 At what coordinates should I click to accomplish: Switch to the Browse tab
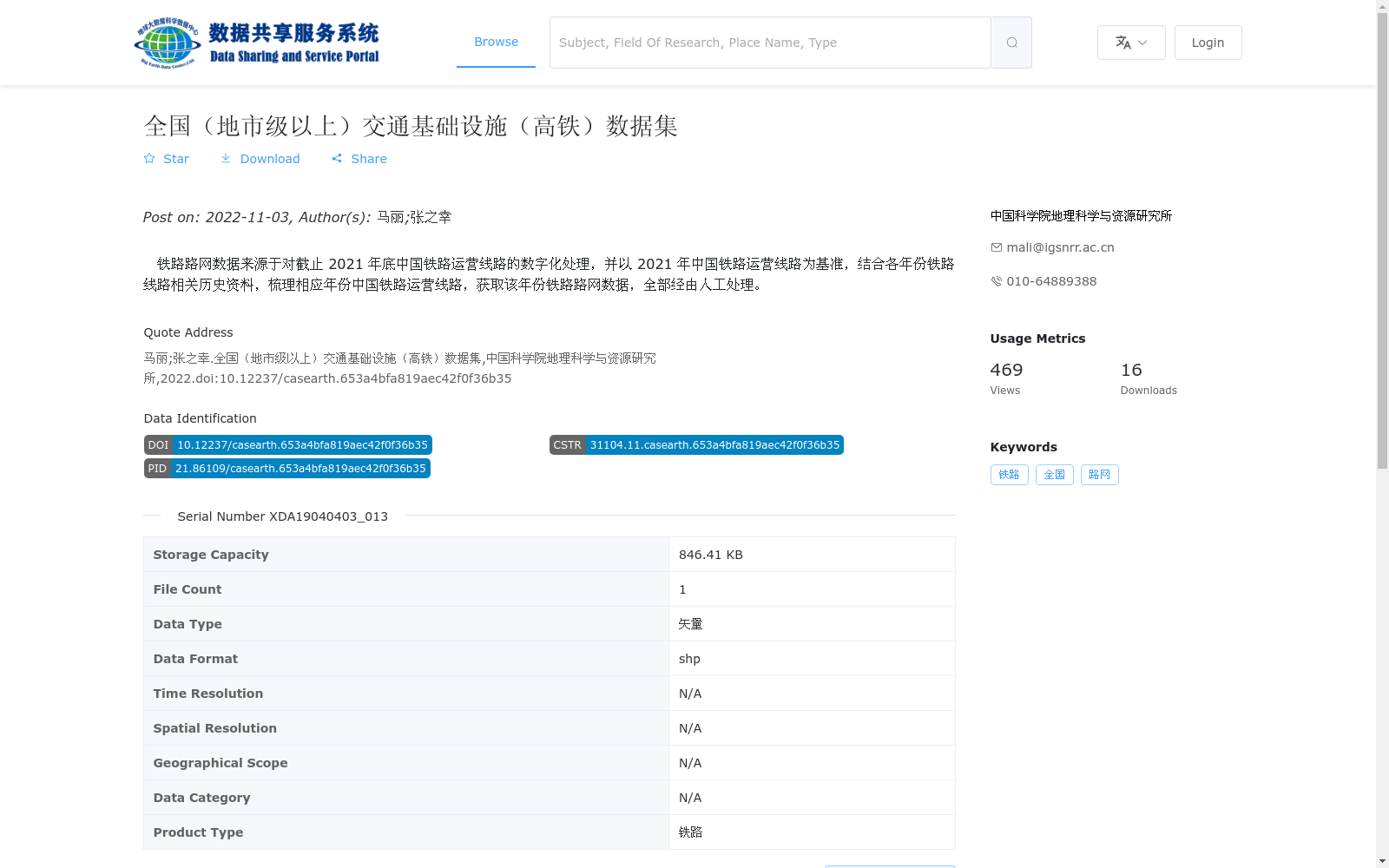[x=496, y=41]
